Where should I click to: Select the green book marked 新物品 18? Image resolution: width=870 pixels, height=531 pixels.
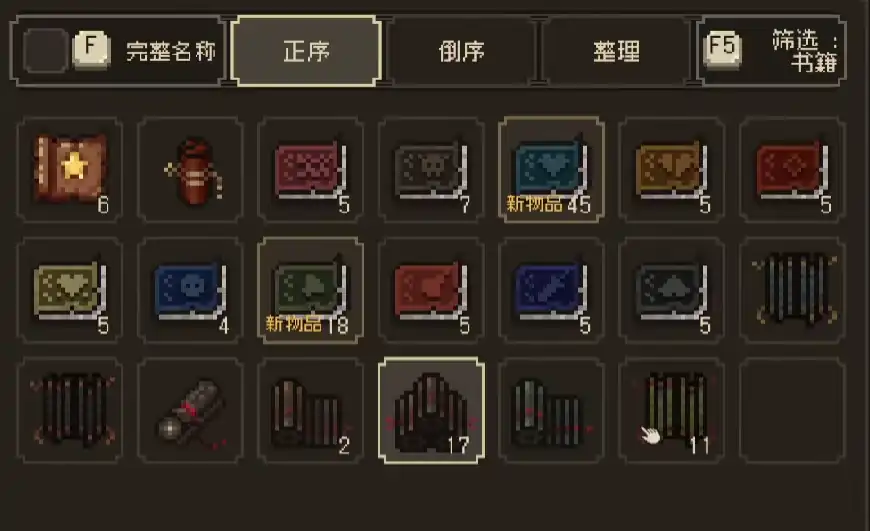tap(311, 290)
